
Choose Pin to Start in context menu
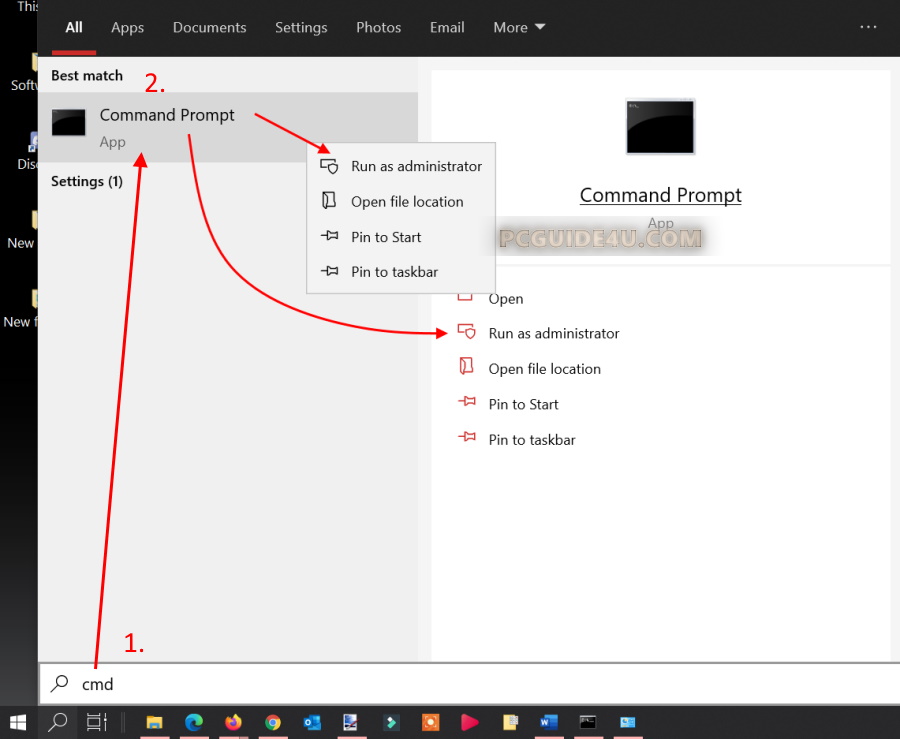[385, 237]
